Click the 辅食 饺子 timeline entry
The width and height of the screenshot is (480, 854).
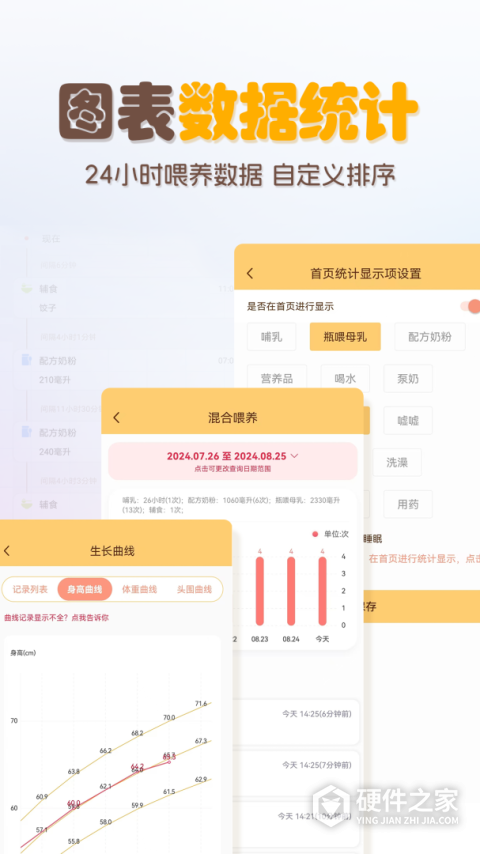(x=124, y=298)
